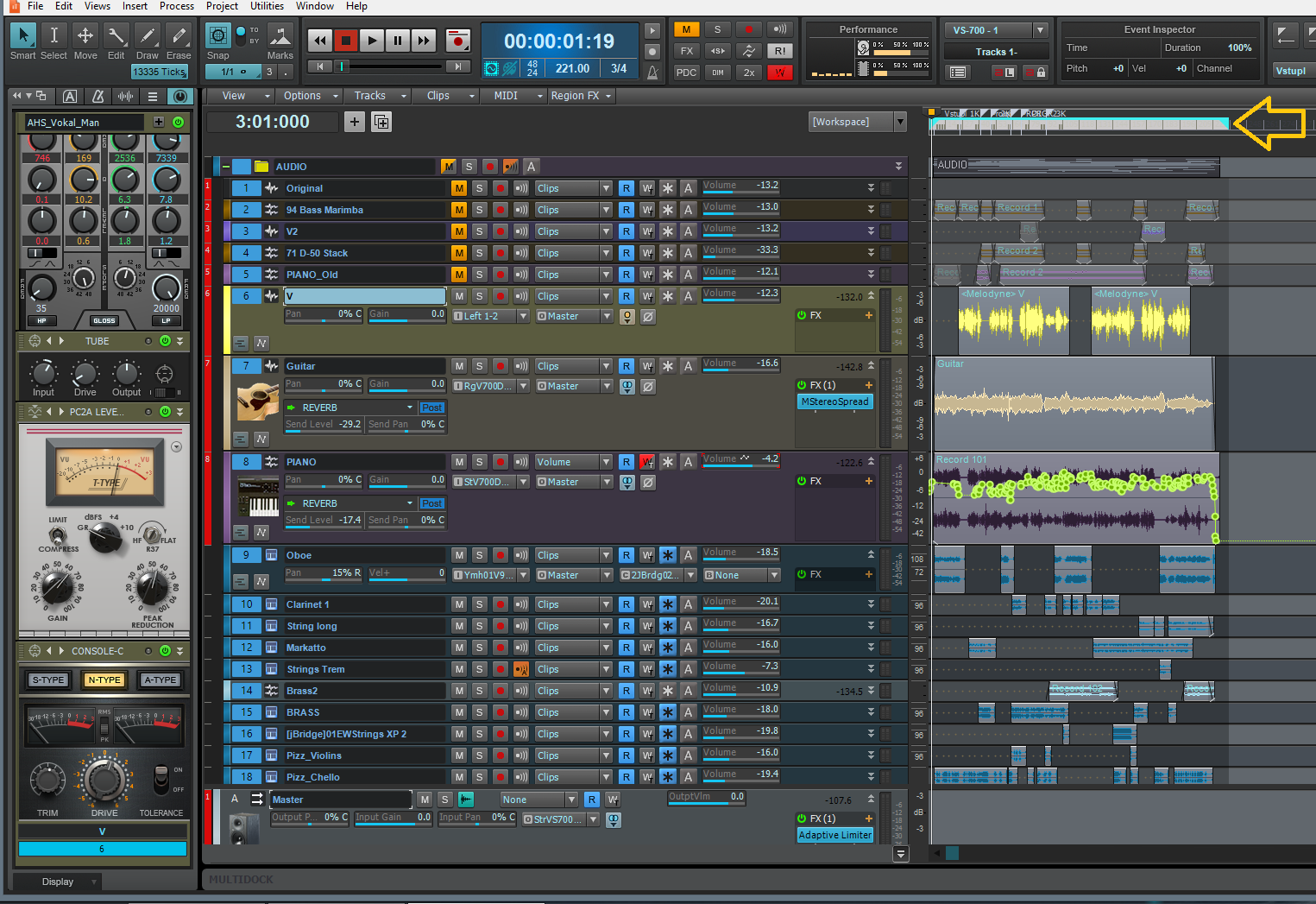Mute the Guitar track

459,366
